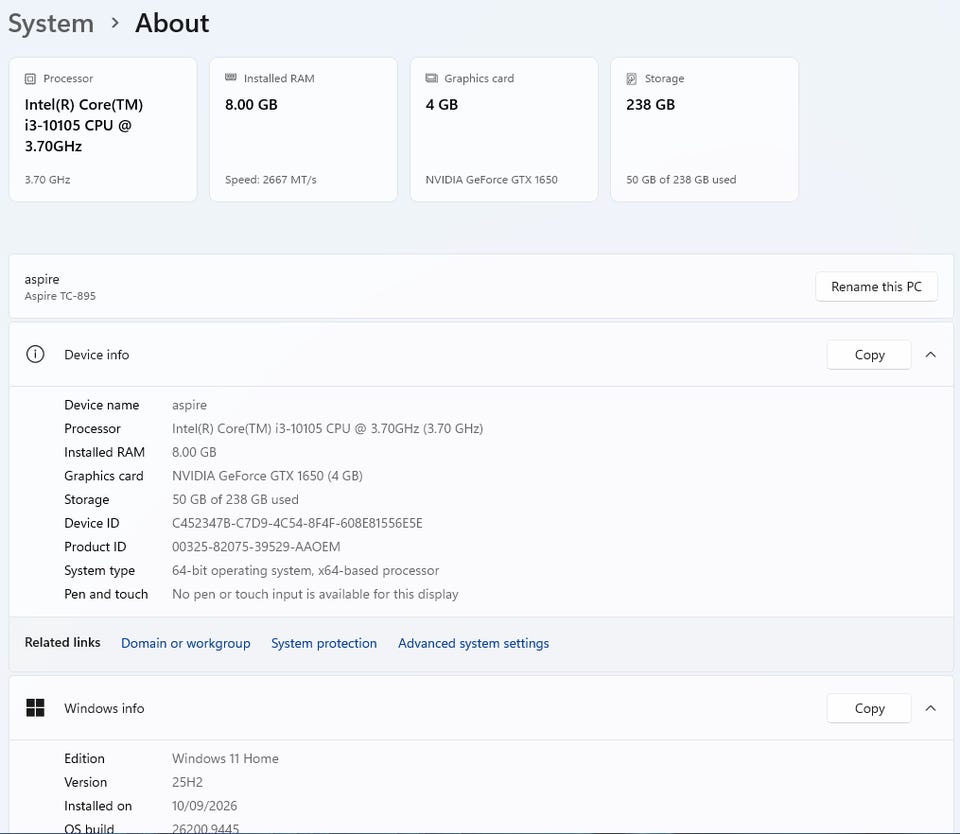The image size is (960, 834).
Task: Click the Aspire TC-895 model text
Action: click(60, 296)
